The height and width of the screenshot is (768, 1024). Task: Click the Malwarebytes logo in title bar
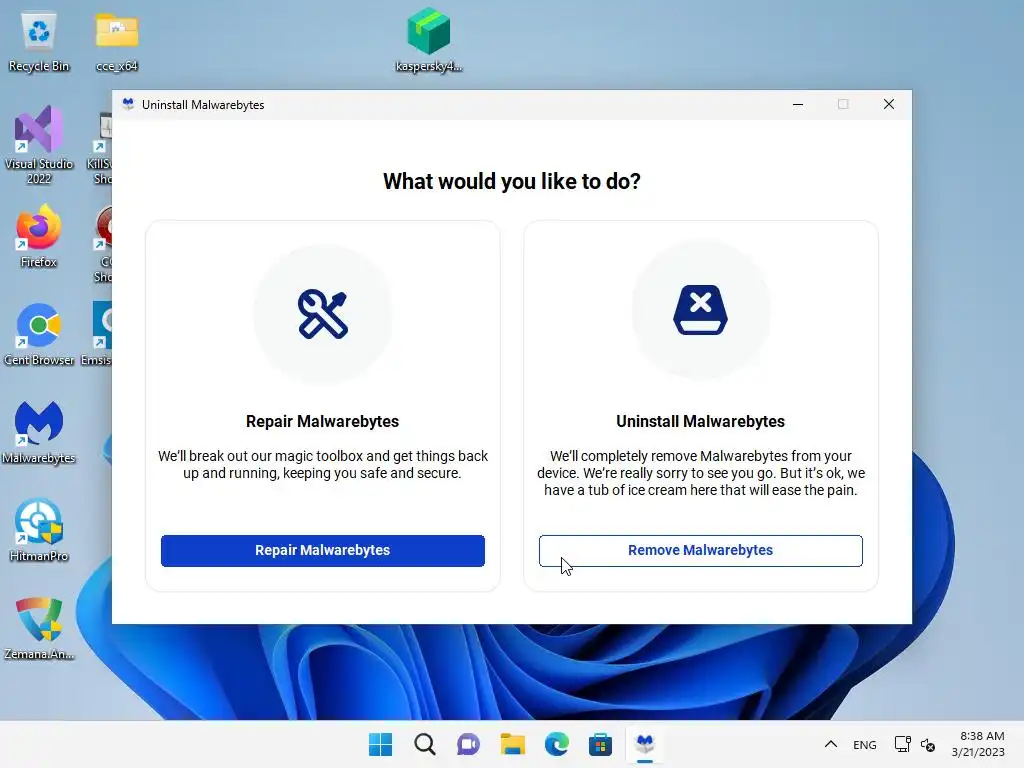pyautogui.click(x=128, y=104)
